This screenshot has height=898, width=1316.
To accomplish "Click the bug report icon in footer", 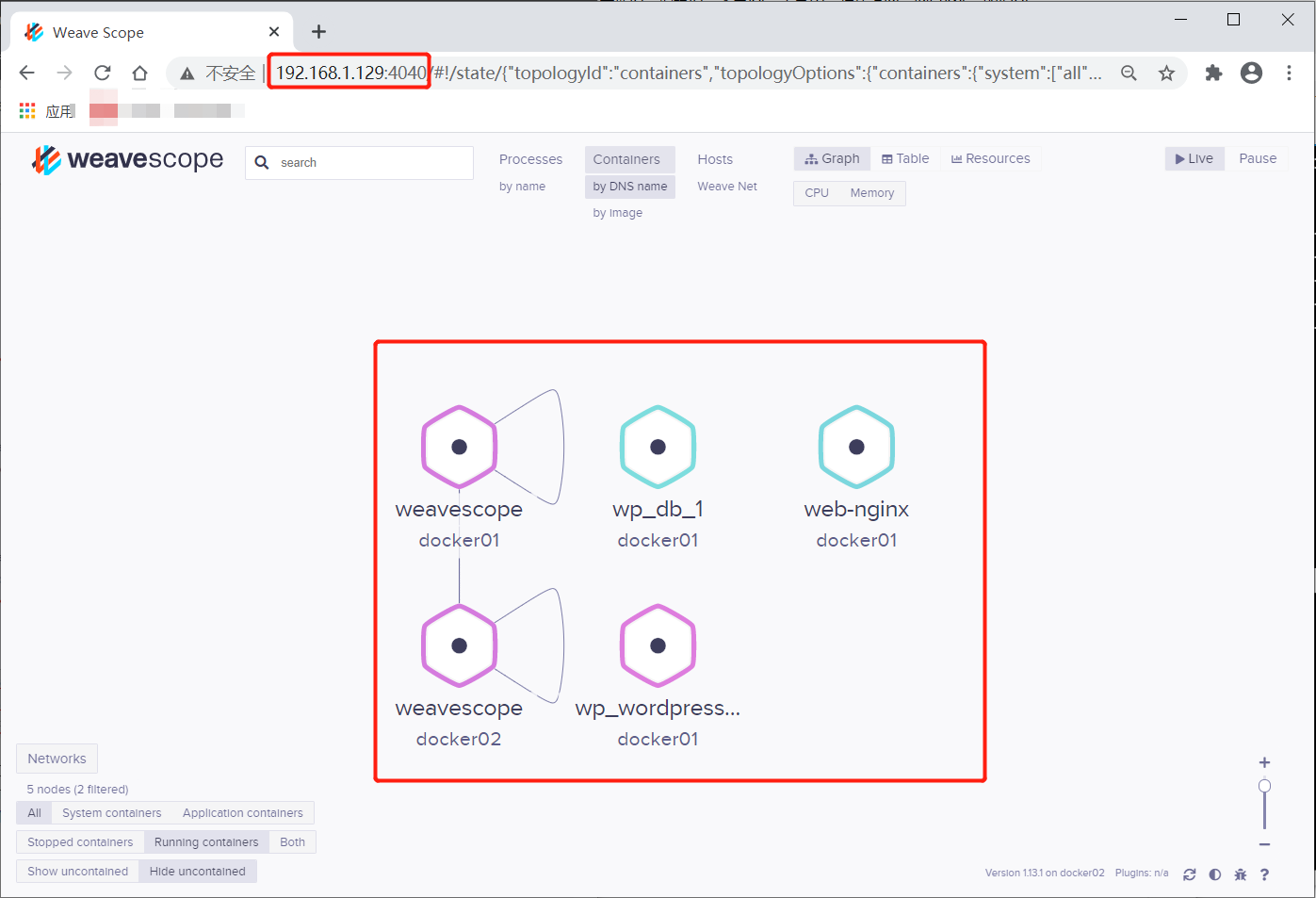I will pyautogui.click(x=1241, y=874).
